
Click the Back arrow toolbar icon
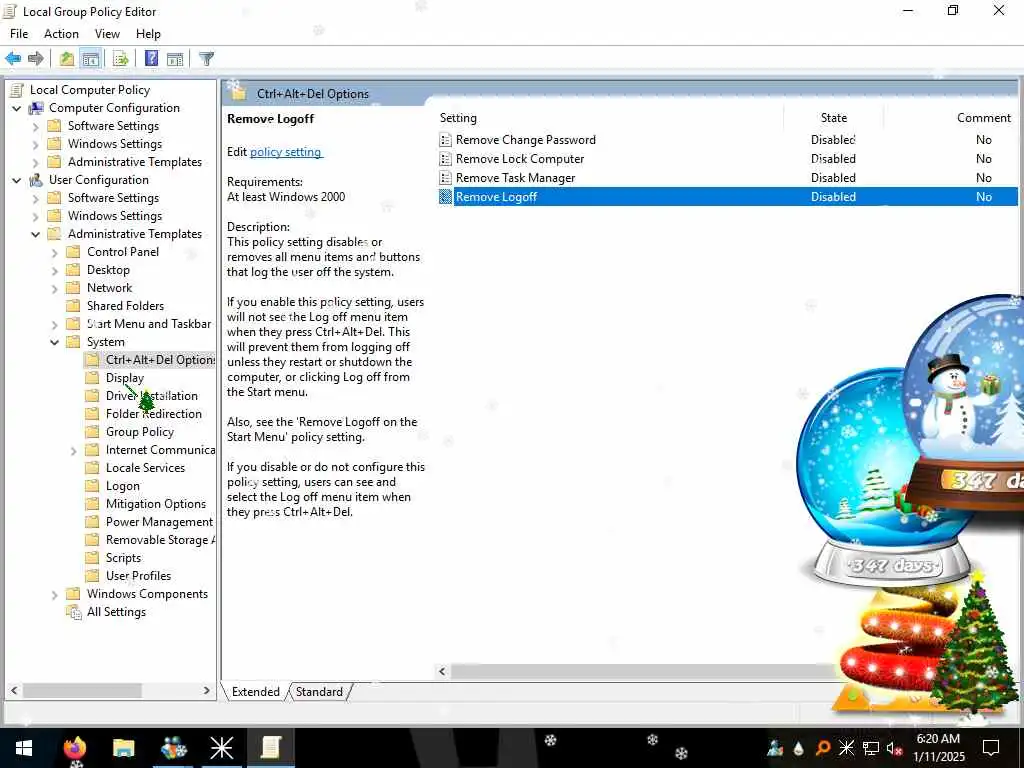pos(13,59)
